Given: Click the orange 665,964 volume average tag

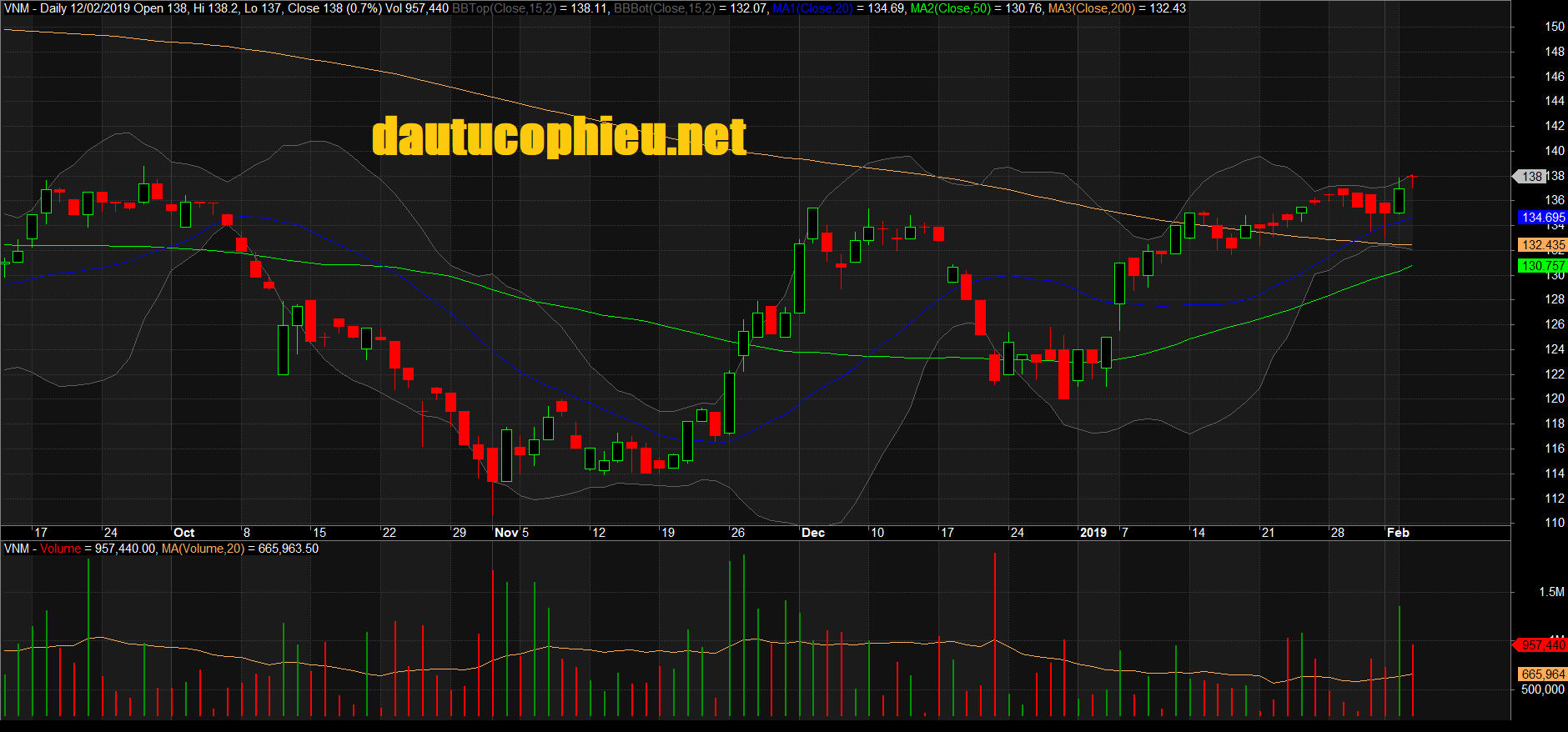Looking at the screenshot, I should [1543, 674].
